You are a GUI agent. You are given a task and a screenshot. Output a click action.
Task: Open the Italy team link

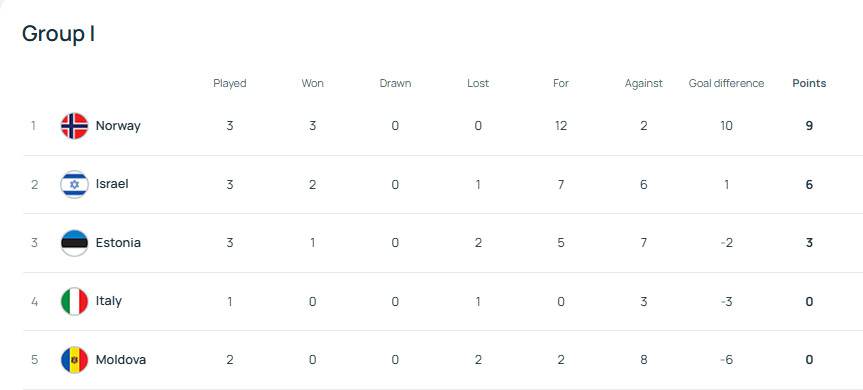click(108, 301)
